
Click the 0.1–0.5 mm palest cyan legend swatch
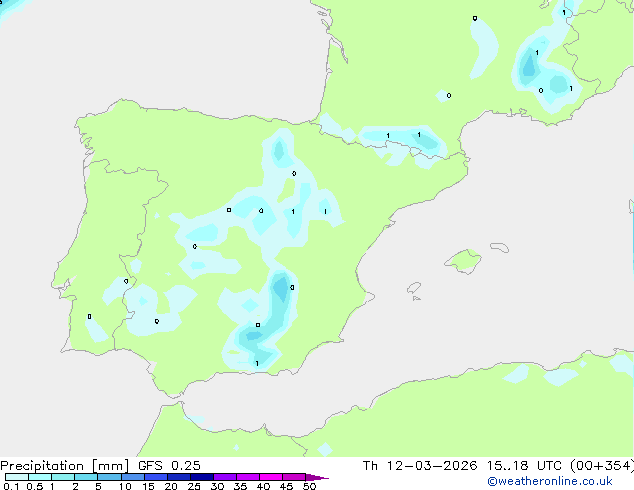(17, 477)
